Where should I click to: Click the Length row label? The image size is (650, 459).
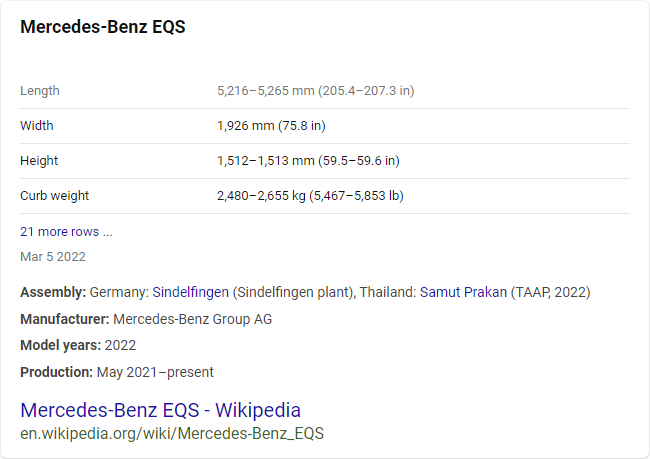40,90
